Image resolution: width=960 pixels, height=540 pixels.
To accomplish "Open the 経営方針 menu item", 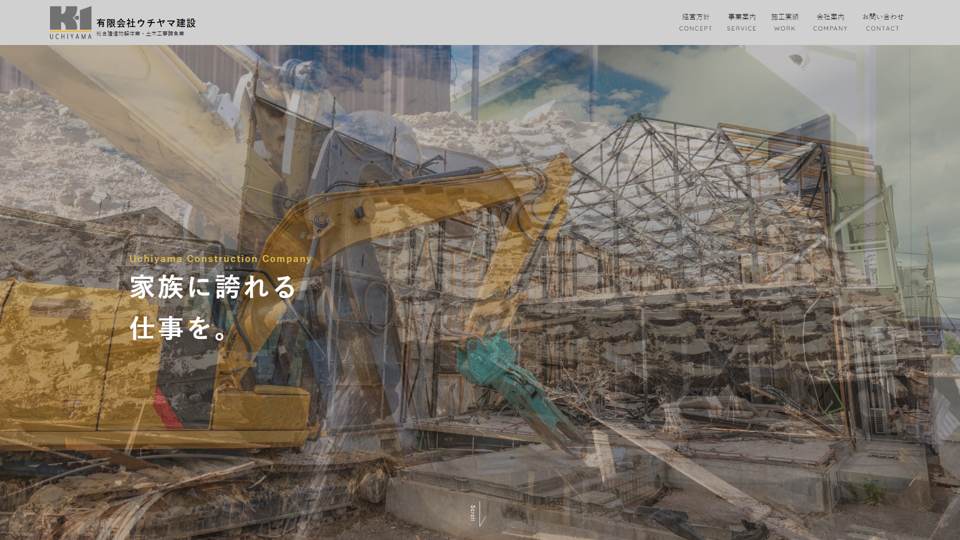I will point(695,17).
